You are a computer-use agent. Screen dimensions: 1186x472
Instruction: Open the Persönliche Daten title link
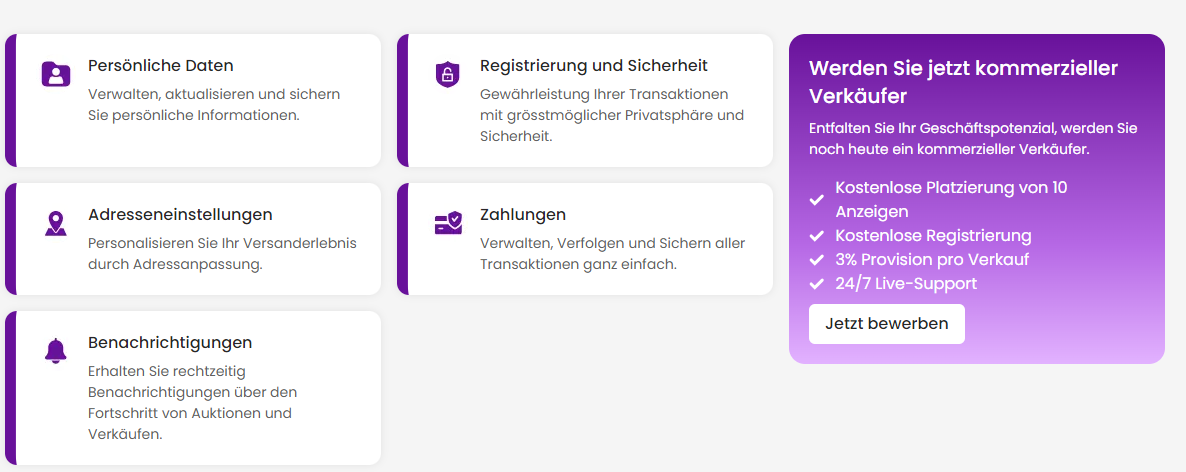click(x=160, y=66)
